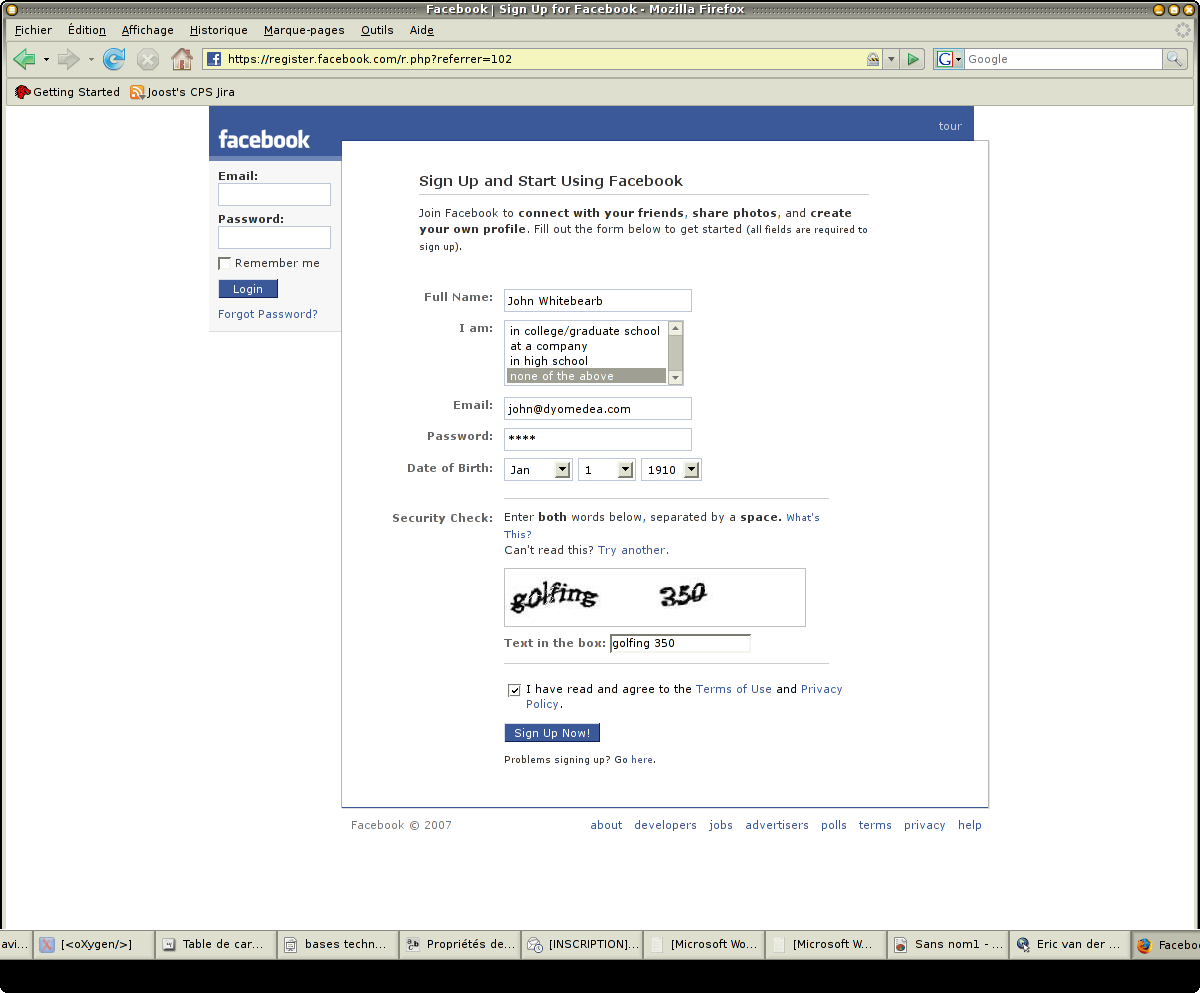Select 'in high school' in the list
Viewport: 1200px width, 993px height.
tap(548, 361)
